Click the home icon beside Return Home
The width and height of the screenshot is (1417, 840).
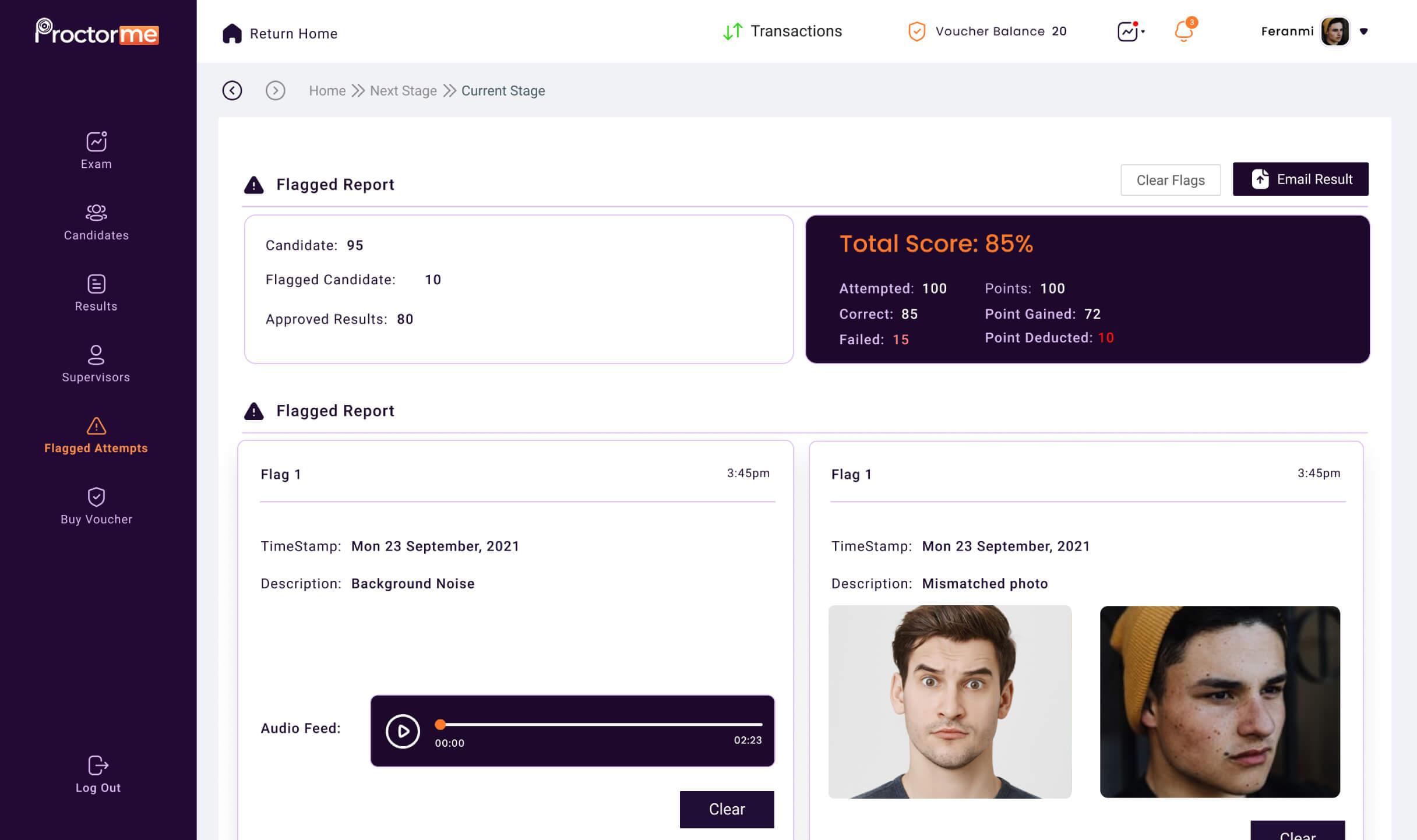point(232,33)
